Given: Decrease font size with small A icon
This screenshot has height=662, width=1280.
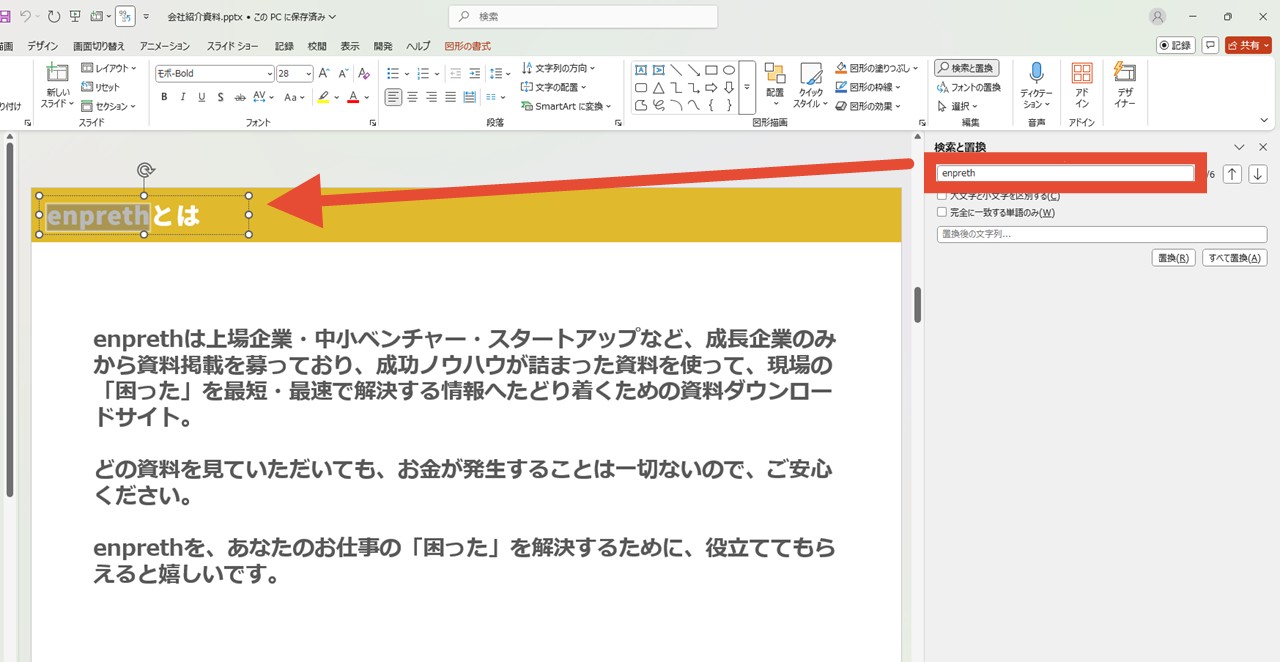Looking at the screenshot, I should click(x=344, y=74).
